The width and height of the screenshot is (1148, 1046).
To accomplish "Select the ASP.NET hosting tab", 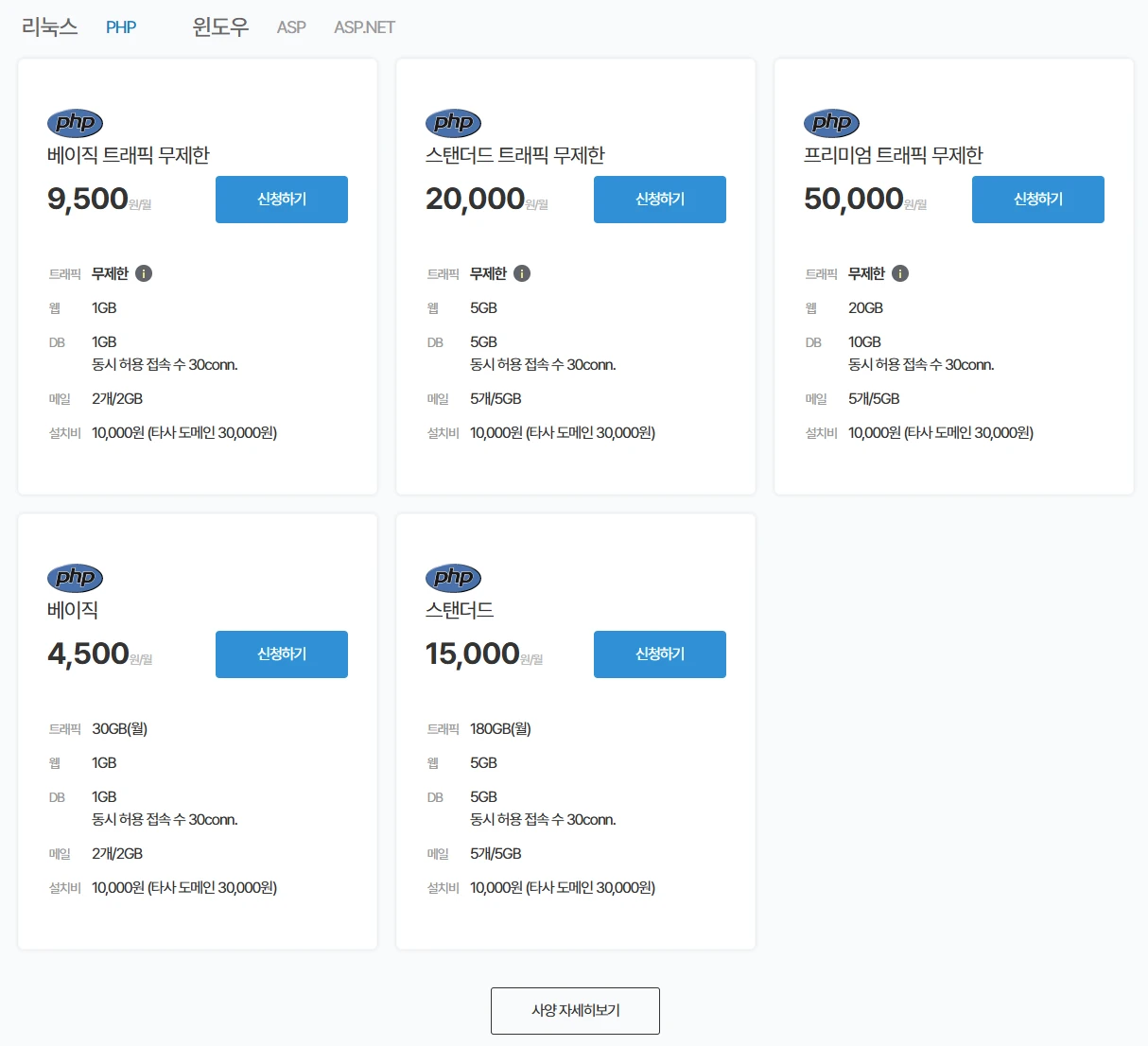I will click(x=364, y=27).
